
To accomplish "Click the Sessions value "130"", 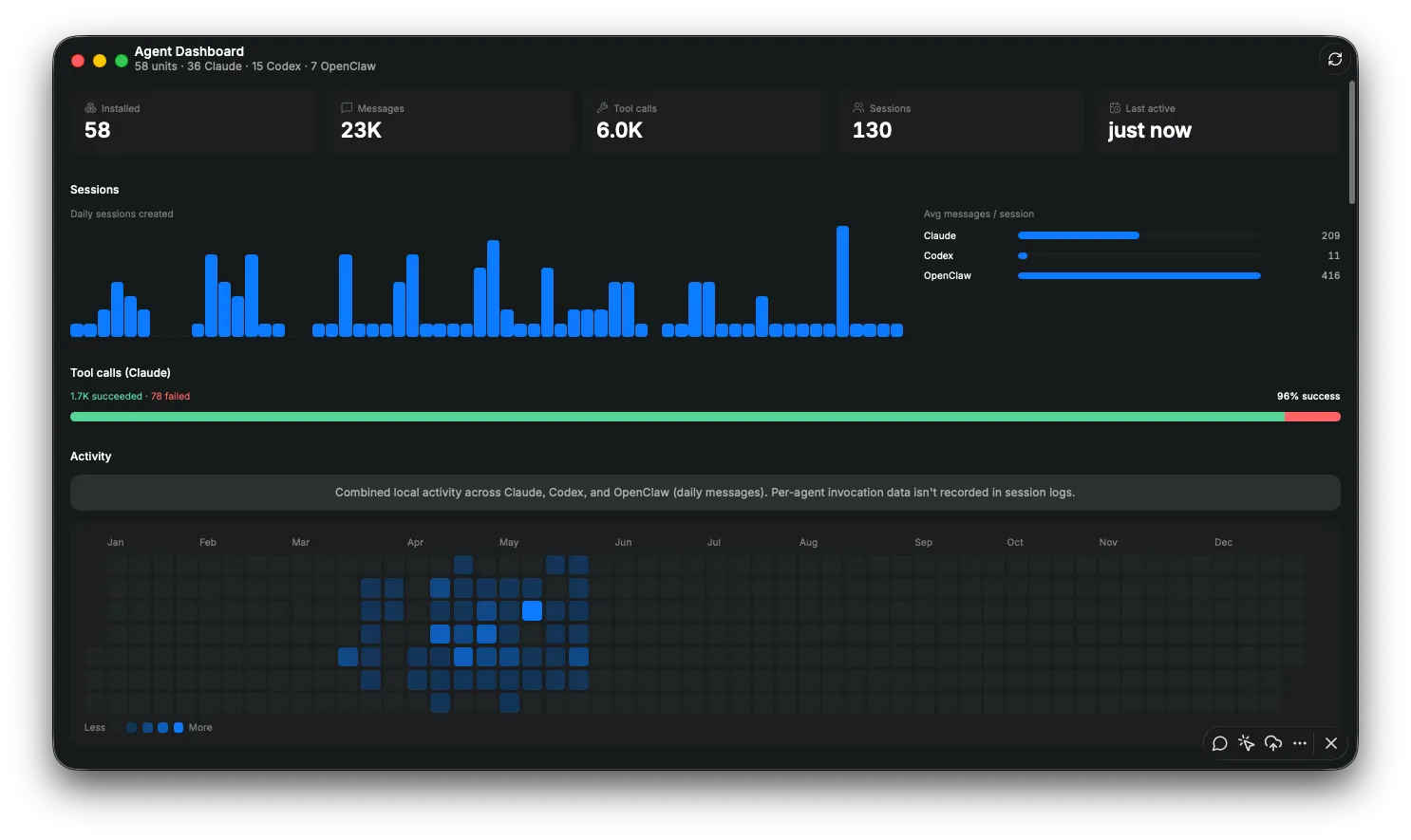I will pyautogui.click(x=872, y=131).
